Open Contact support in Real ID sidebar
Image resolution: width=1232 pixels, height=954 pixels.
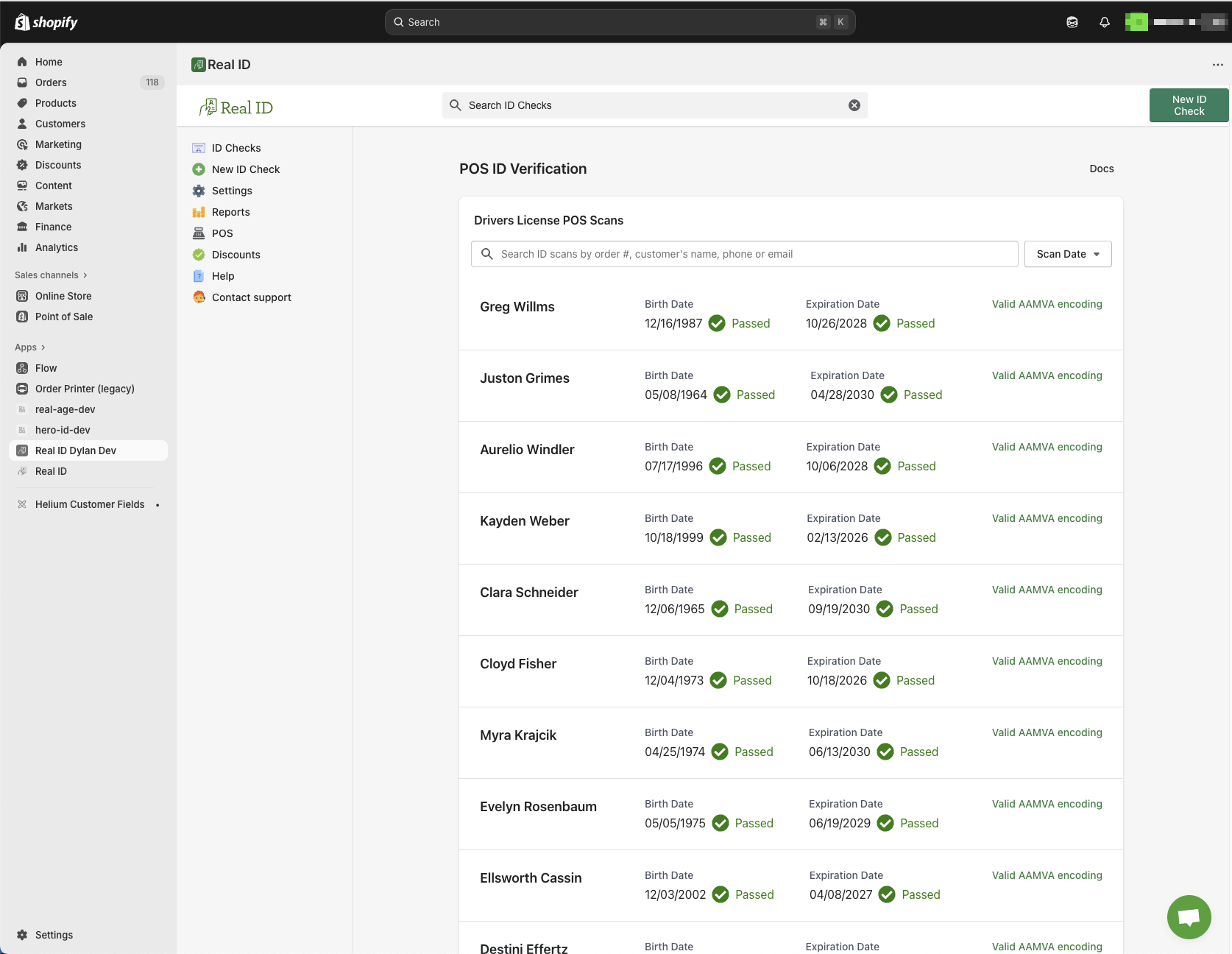pos(251,297)
